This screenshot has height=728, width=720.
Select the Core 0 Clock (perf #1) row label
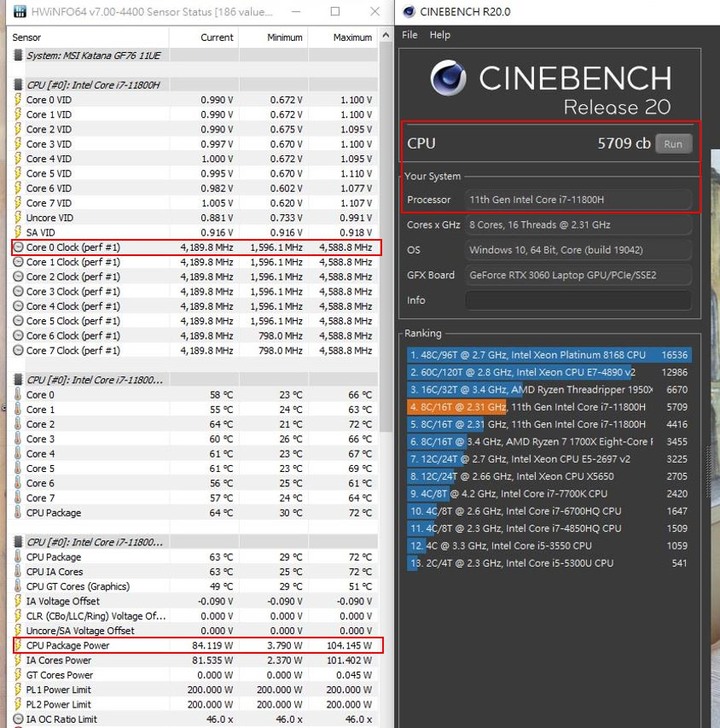pyautogui.click(x=73, y=247)
